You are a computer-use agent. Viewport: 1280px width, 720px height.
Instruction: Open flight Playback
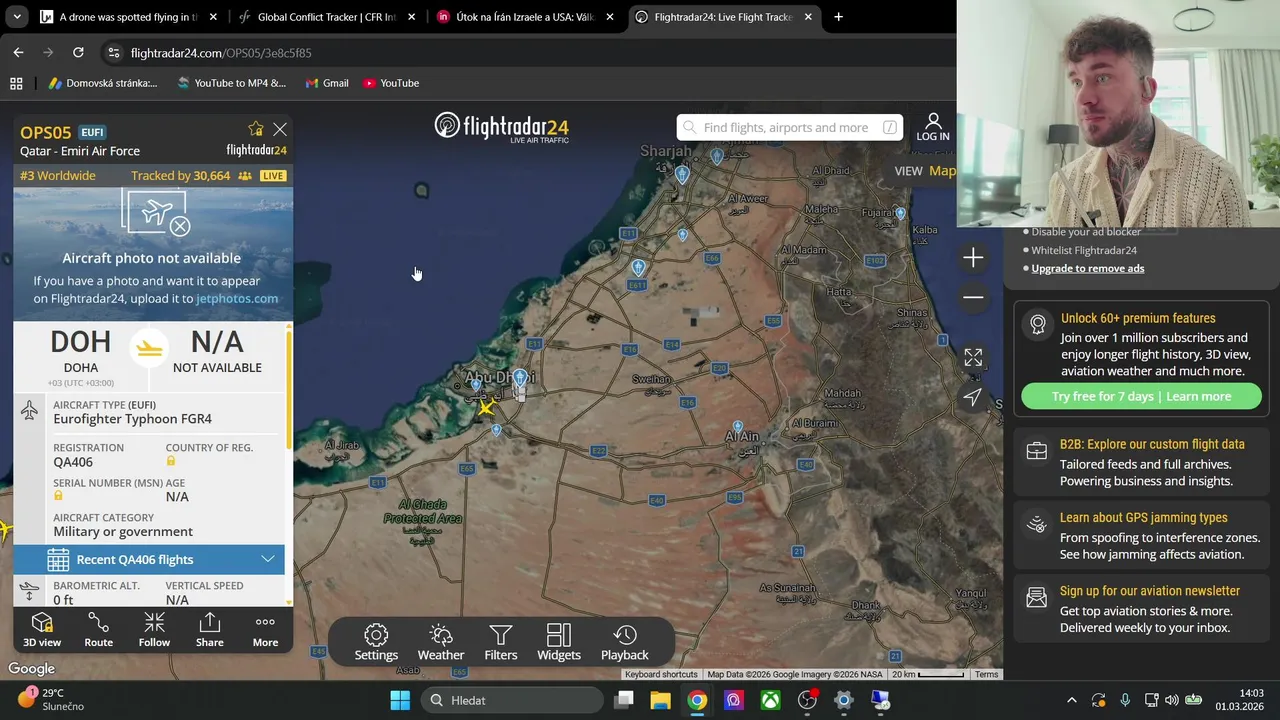pos(625,643)
